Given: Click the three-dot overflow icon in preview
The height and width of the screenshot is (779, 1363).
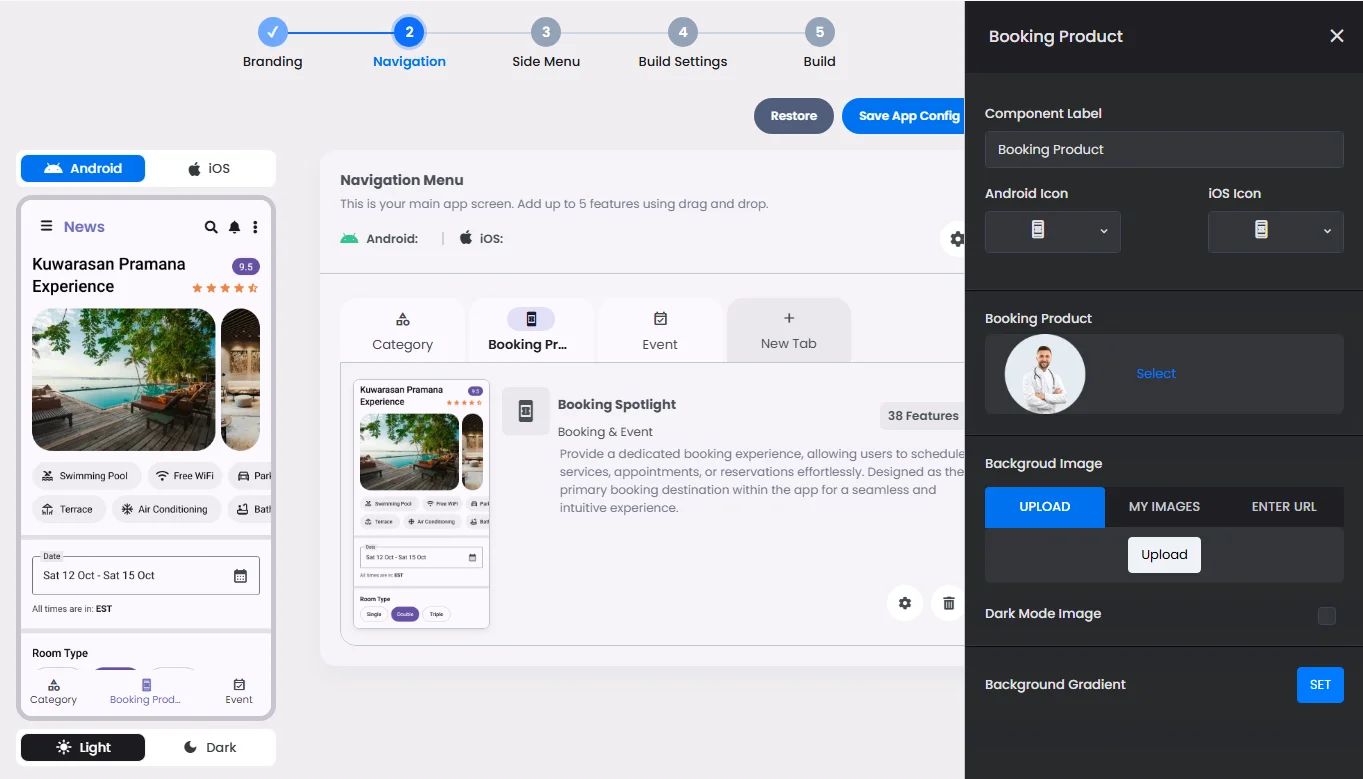Looking at the screenshot, I should 255,227.
